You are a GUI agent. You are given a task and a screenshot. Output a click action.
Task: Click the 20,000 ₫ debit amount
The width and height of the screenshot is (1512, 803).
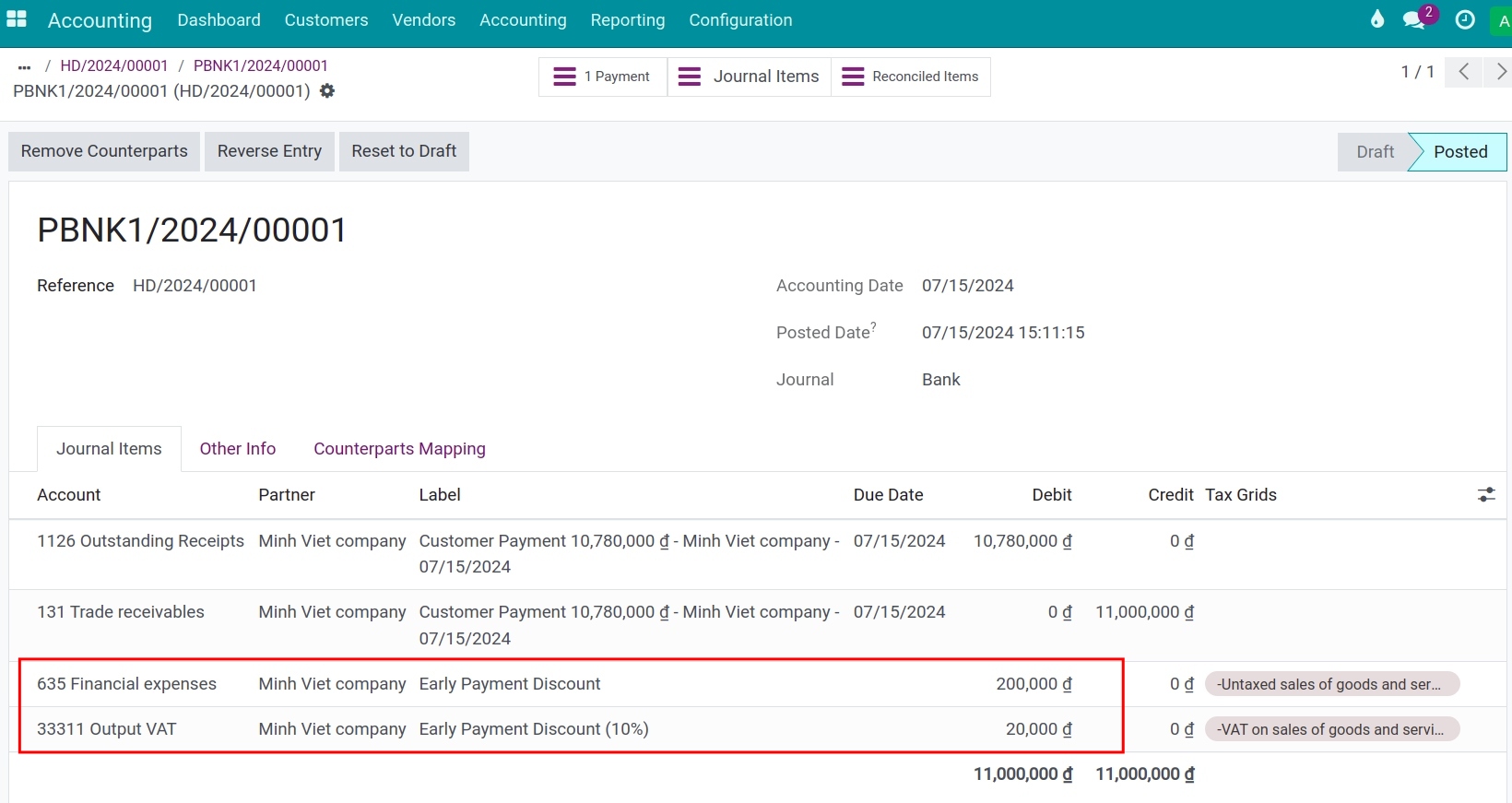point(1038,729)
